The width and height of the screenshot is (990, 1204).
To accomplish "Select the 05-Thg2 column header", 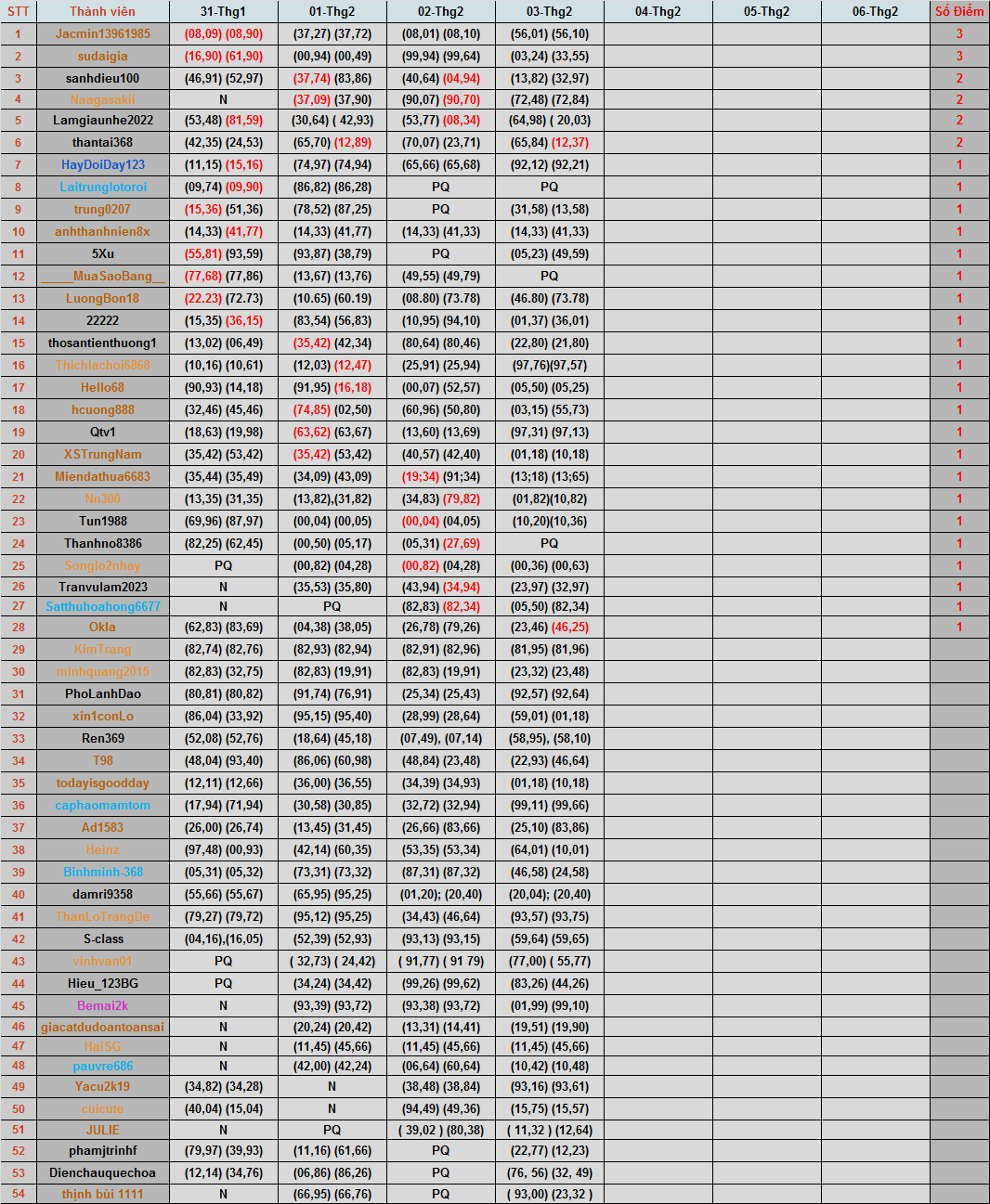I will (x=766, y=11).
